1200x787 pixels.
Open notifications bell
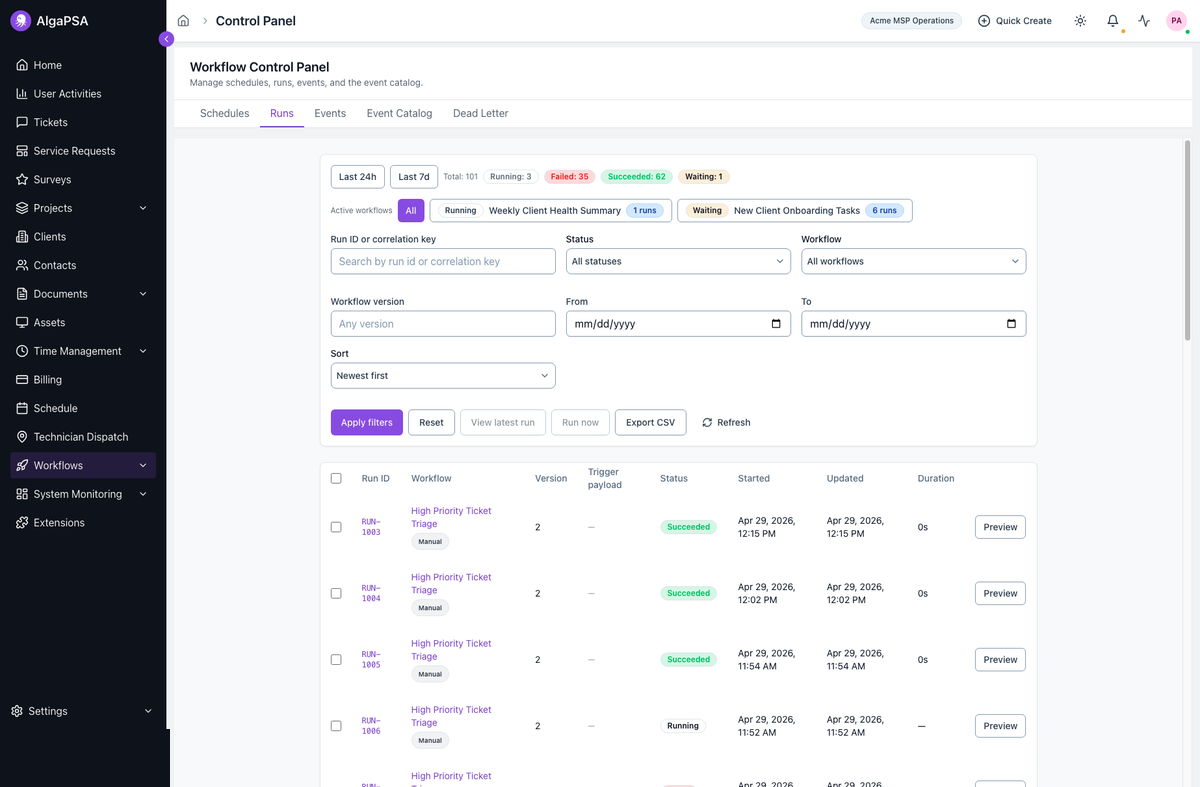pyautogui.click(x=1113, y=21)
